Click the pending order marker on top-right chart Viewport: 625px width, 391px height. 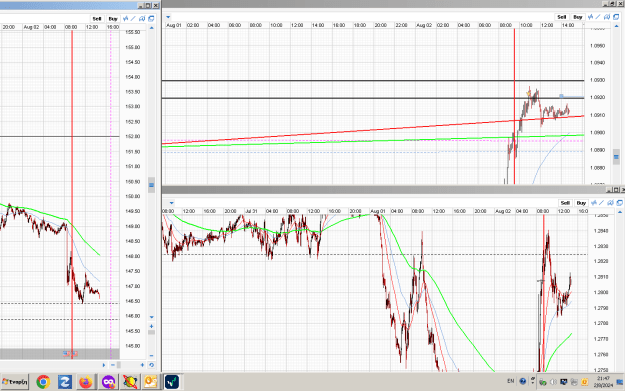[x=561, y=96]
